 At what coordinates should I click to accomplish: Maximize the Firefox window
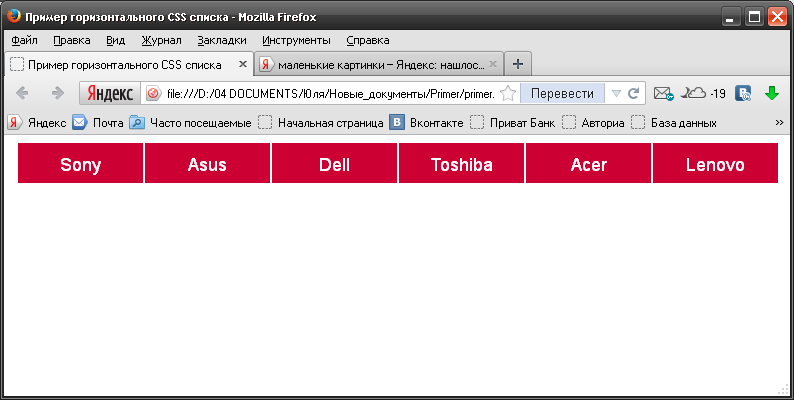pyautogui.click(x=755, y=17)
